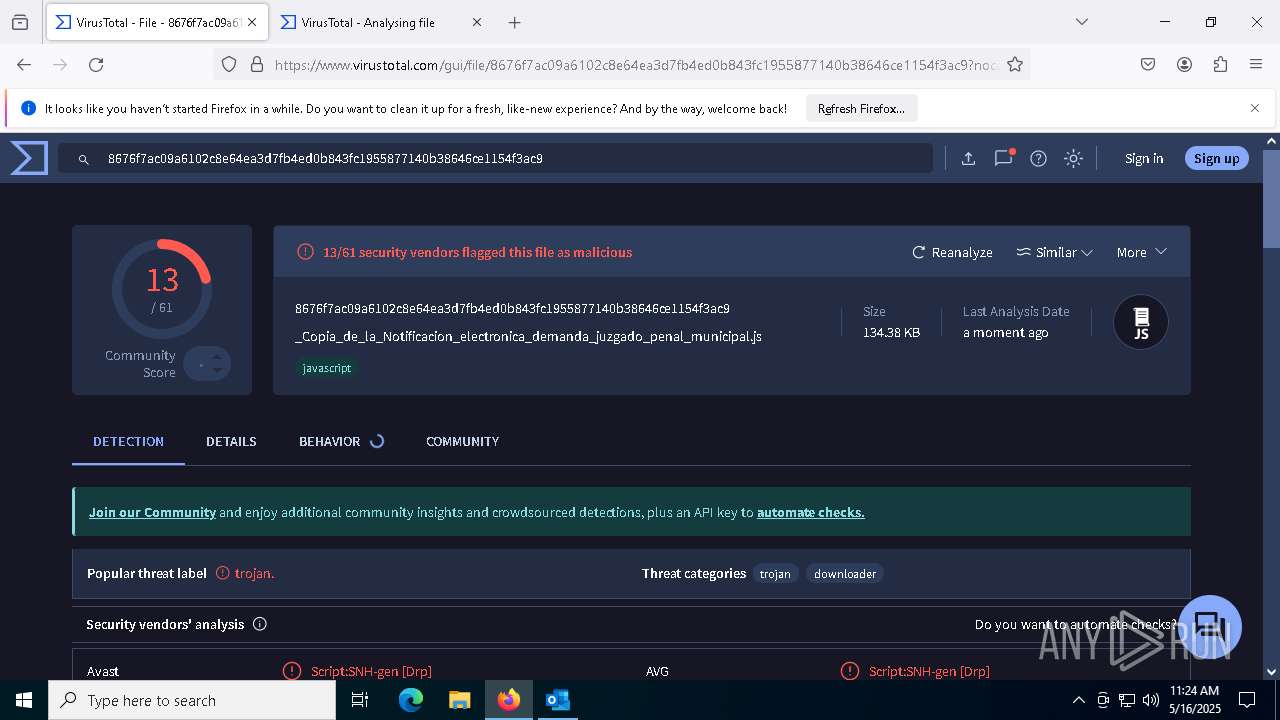Click the VirusTotal logo icon

[29, 158]
